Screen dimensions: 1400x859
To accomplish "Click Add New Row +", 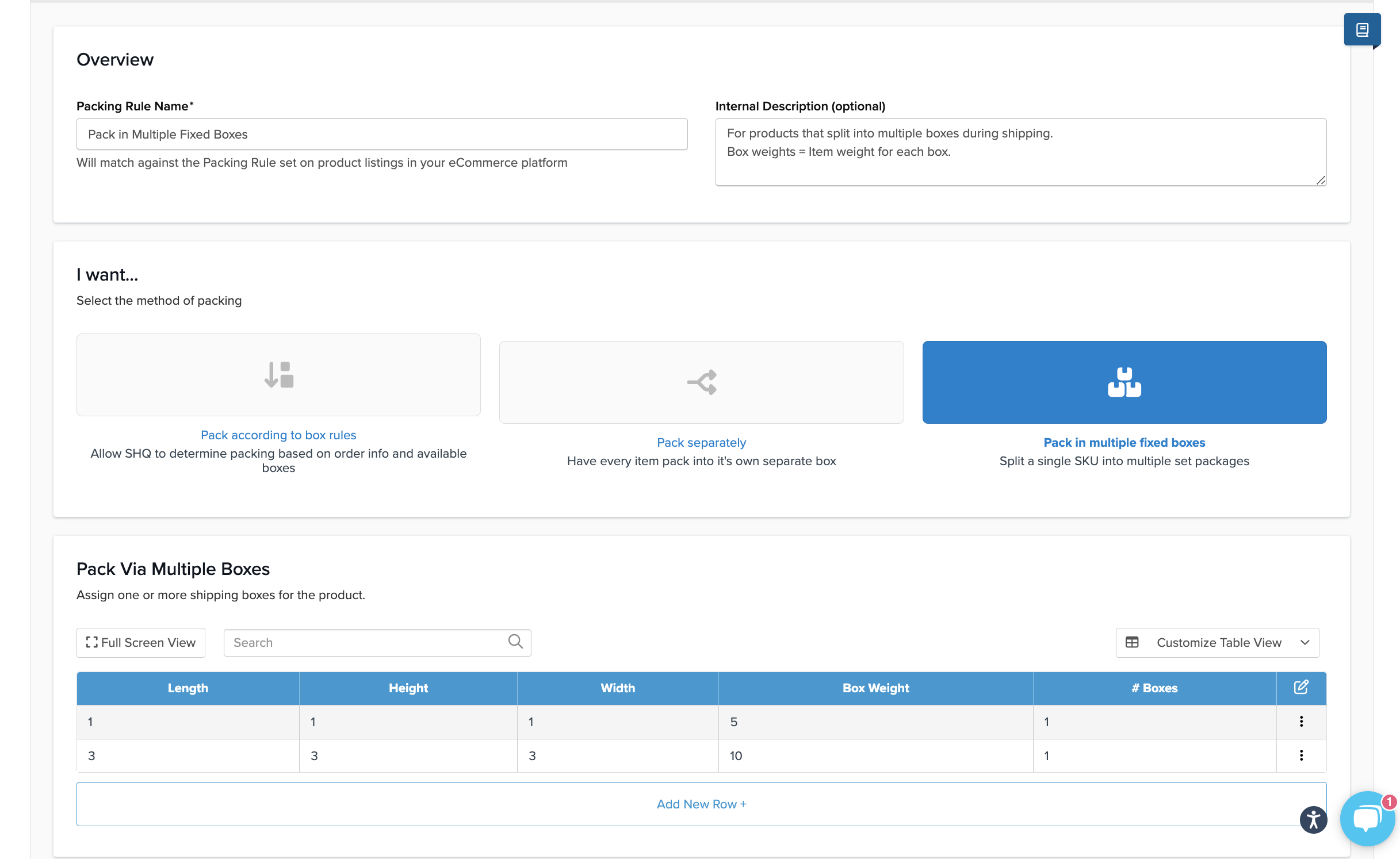I will [701, 804].
